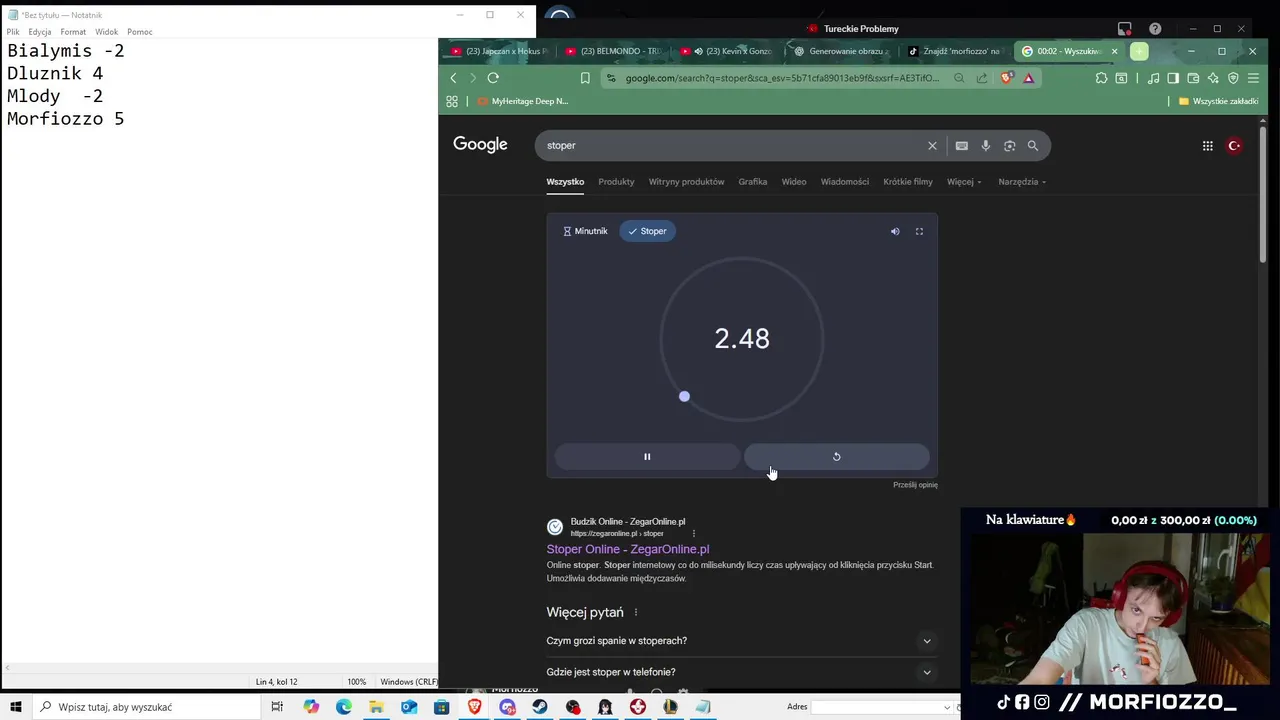The image size is (1280, 720).
Task: Open stopwatch in fullscreen mode
Action: tap(919, 231)
